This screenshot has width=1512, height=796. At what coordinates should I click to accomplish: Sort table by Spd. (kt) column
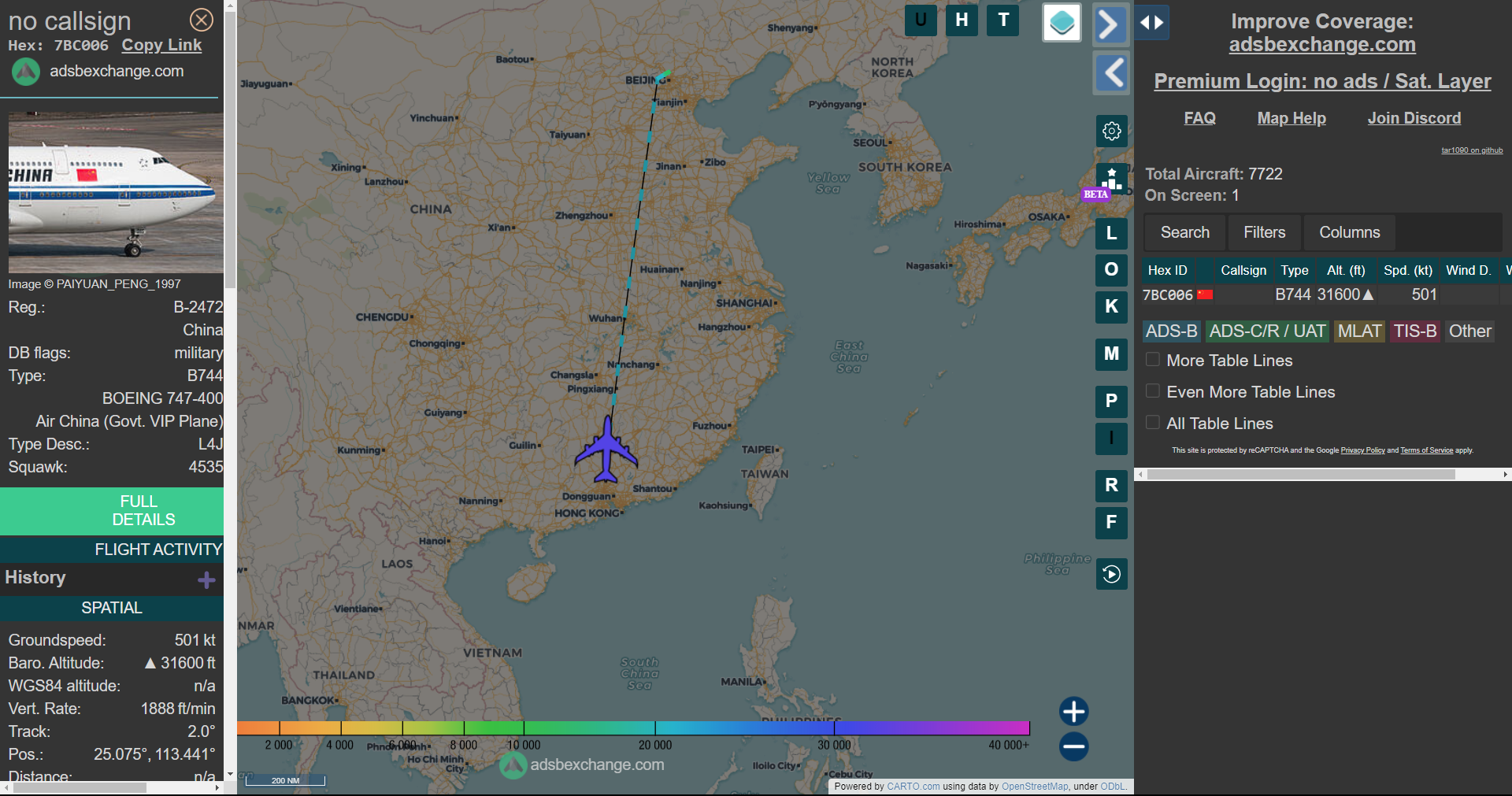pos(1407,270)
